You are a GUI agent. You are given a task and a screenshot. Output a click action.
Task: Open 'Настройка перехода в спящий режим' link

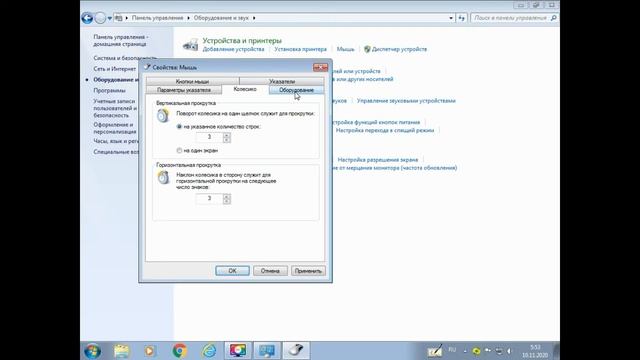tap(384, 130)
